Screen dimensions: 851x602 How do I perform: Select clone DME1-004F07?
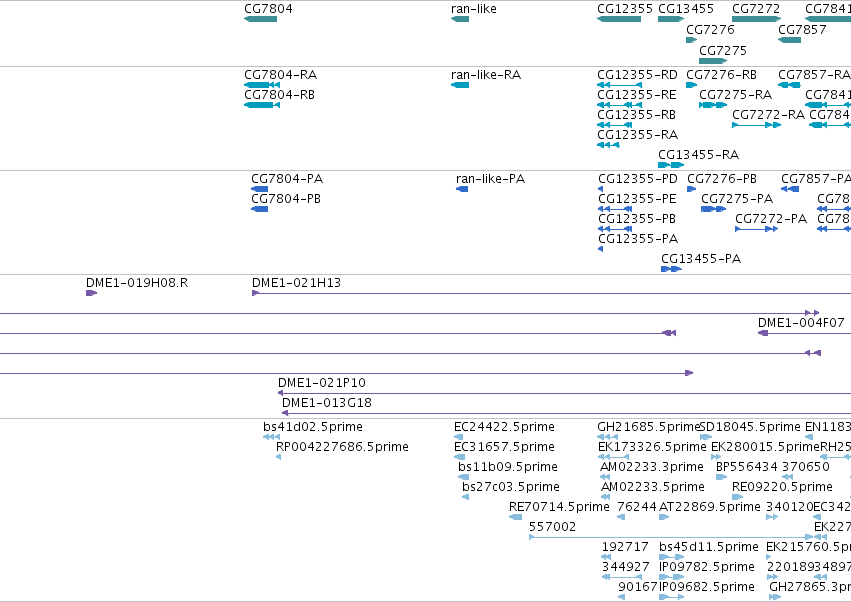(x=804, y=333)
